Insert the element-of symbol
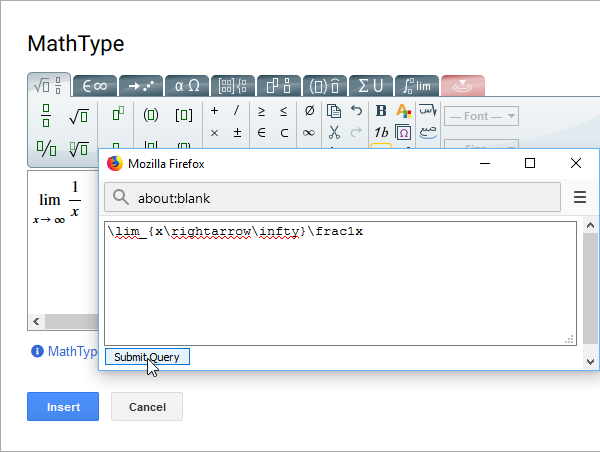 click(262, 132)
